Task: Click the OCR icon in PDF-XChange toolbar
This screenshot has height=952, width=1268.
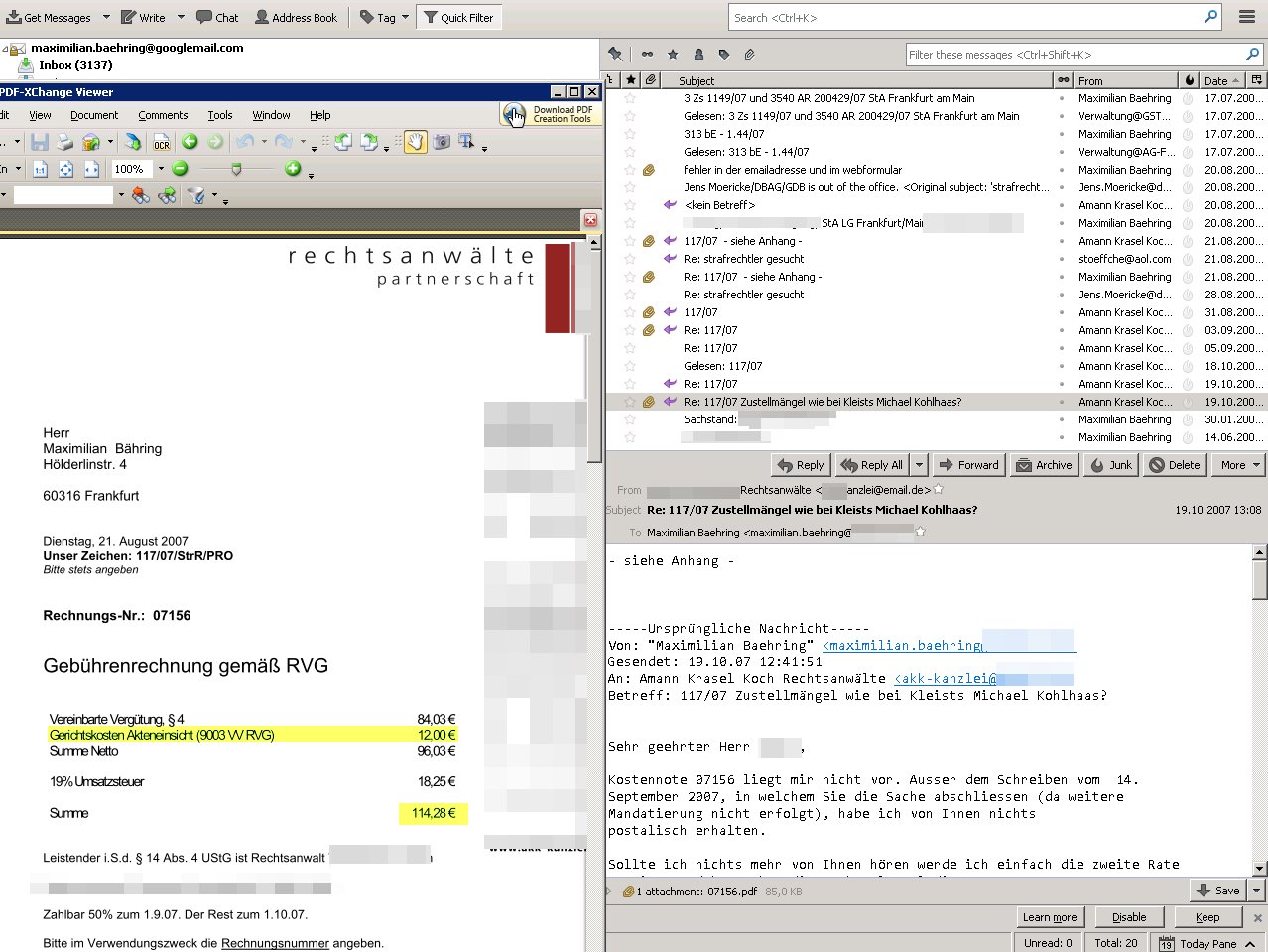Action: point(161,143)
